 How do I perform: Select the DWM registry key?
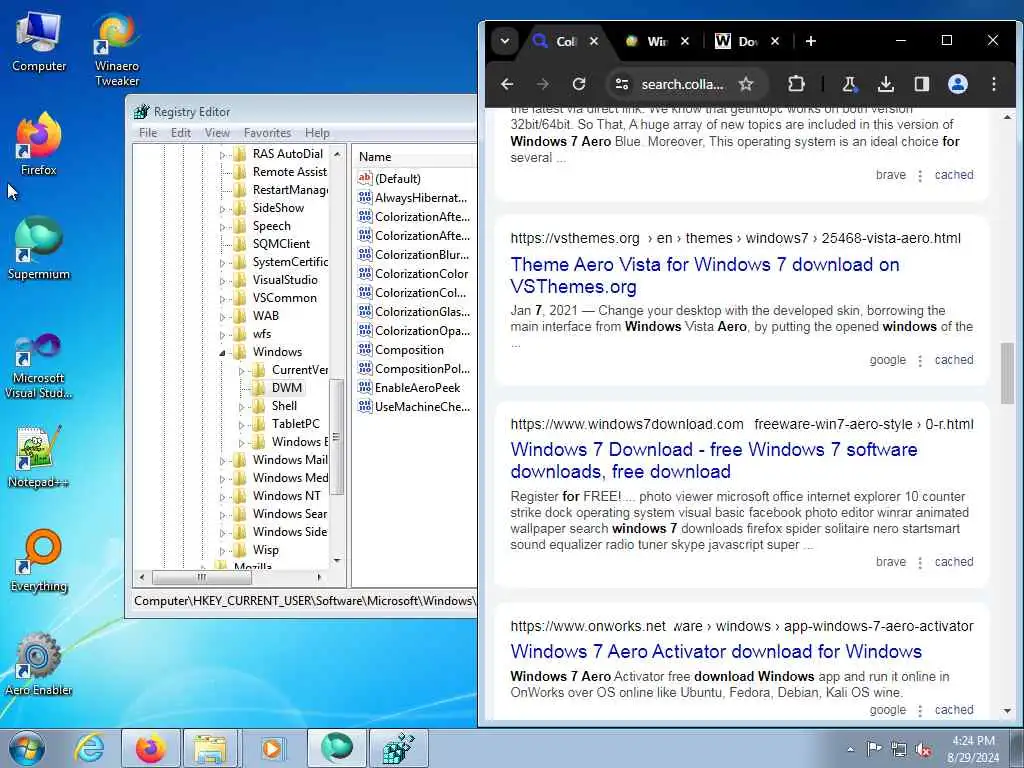287,387
